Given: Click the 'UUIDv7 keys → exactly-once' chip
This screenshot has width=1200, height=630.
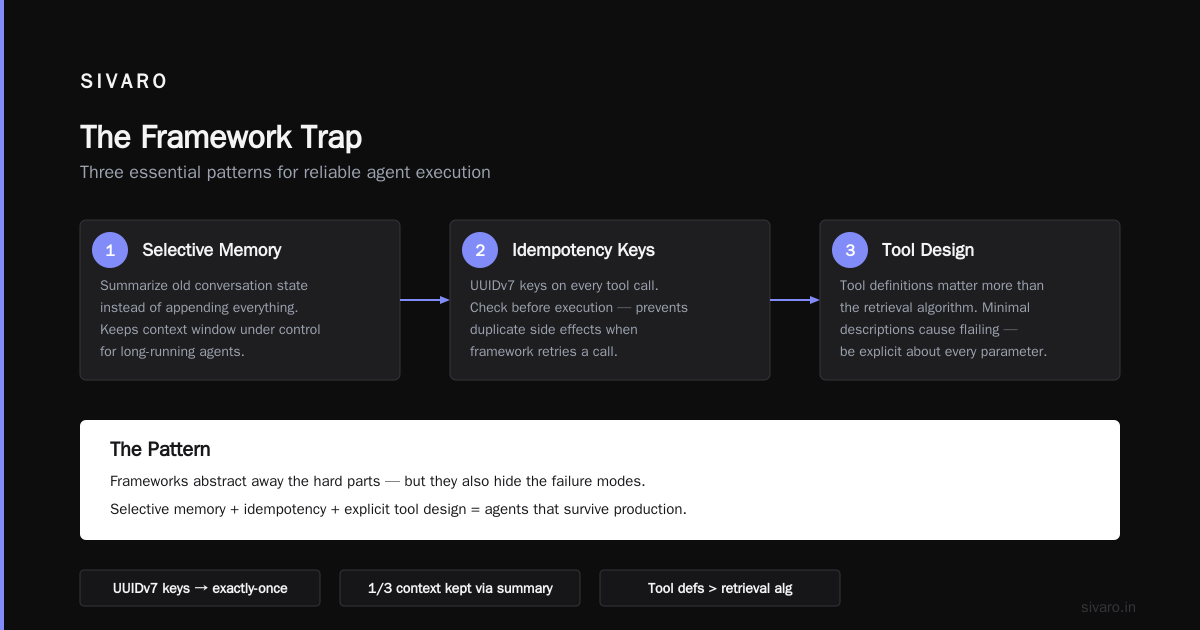Looking at the screenshot, I should 200,588.
